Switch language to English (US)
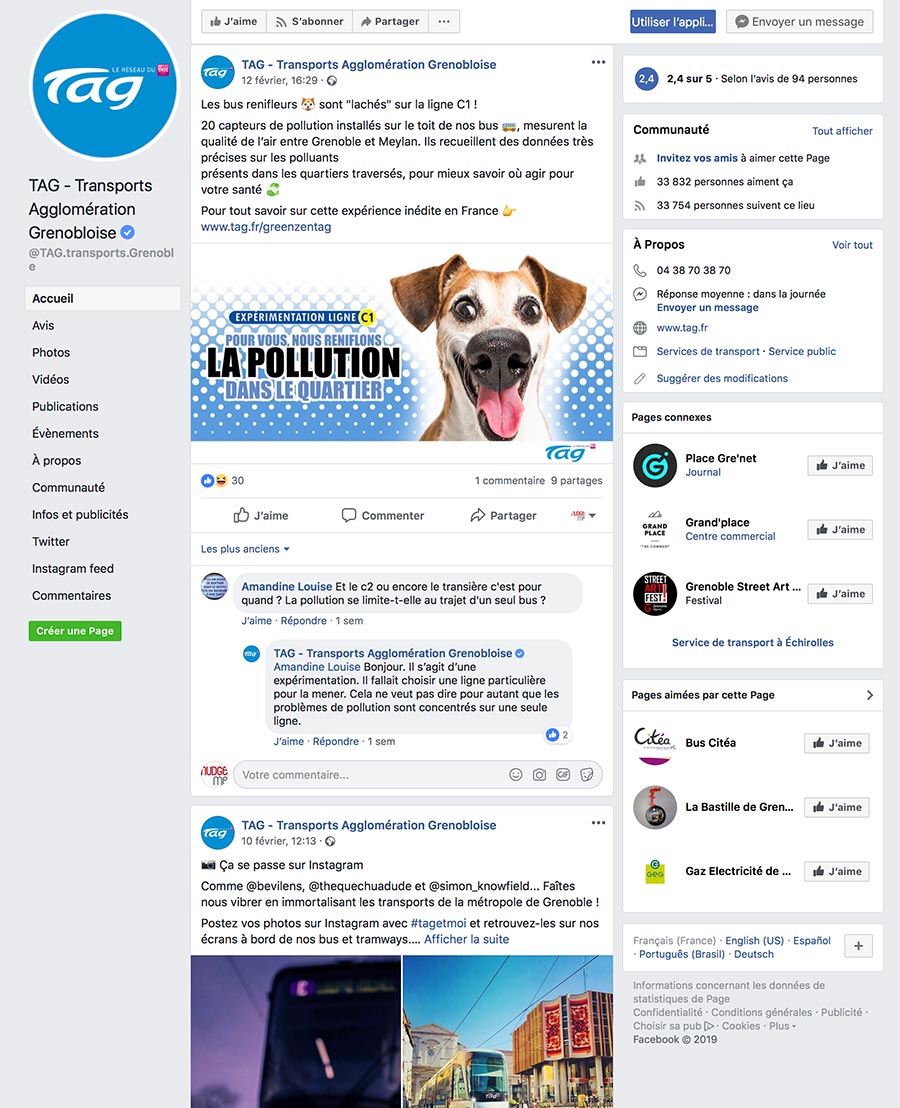 [754, 941]
